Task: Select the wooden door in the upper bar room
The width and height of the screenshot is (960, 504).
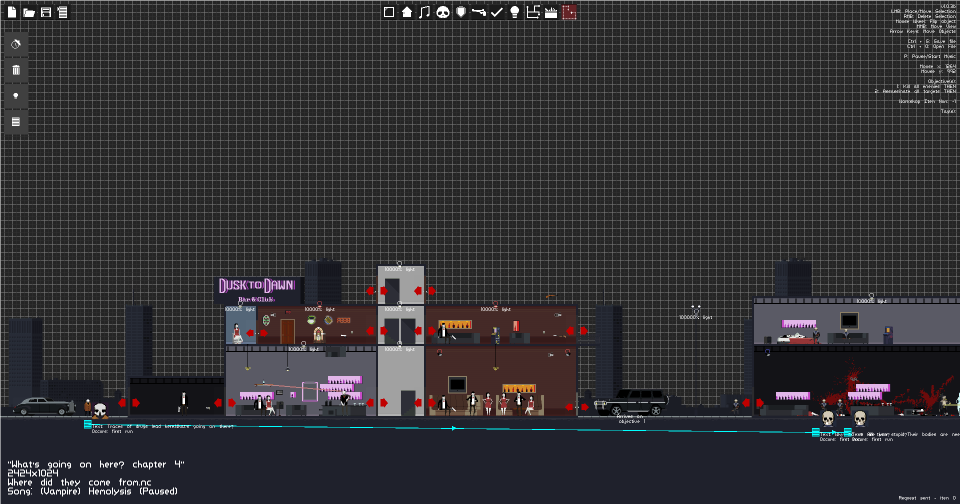Action: (x=288, y=331)
